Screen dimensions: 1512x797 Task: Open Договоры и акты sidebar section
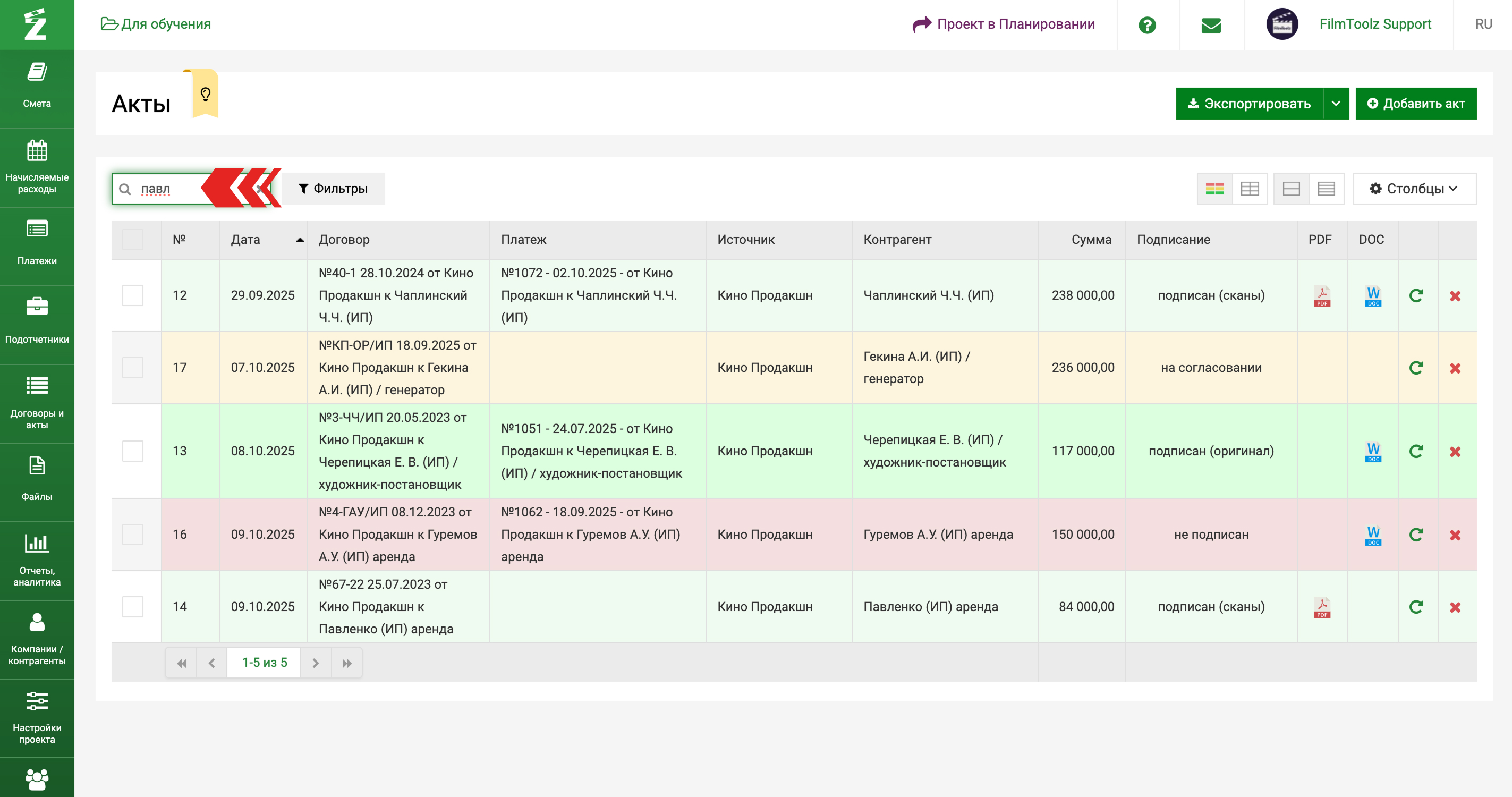pos(37,402)
